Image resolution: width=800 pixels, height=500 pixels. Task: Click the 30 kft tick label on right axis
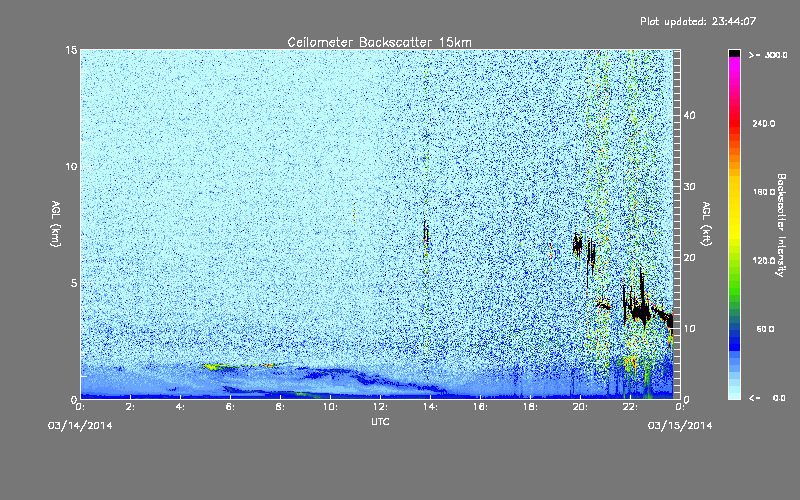(689, 186)
